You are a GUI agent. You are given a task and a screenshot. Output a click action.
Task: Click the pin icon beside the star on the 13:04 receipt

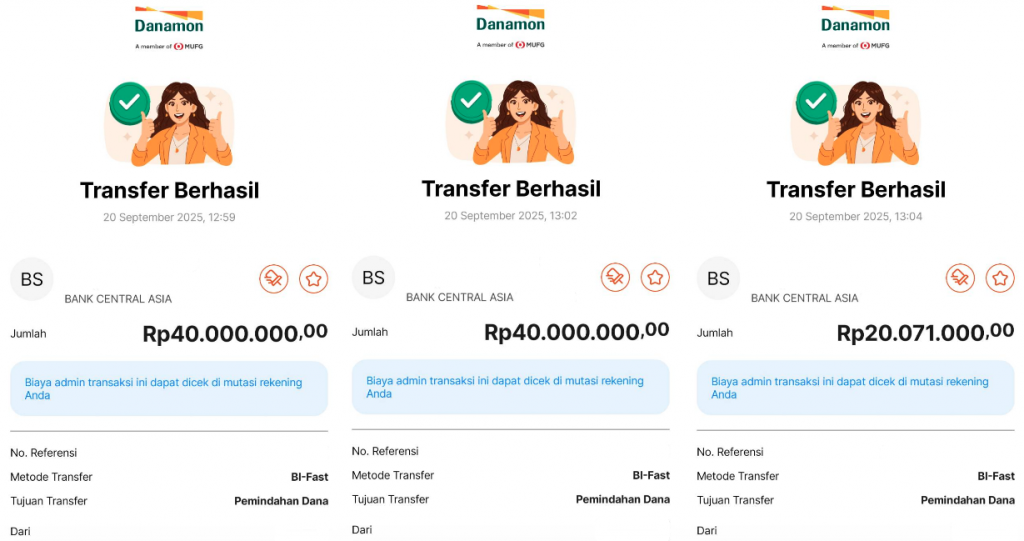[x=961, y=278]
